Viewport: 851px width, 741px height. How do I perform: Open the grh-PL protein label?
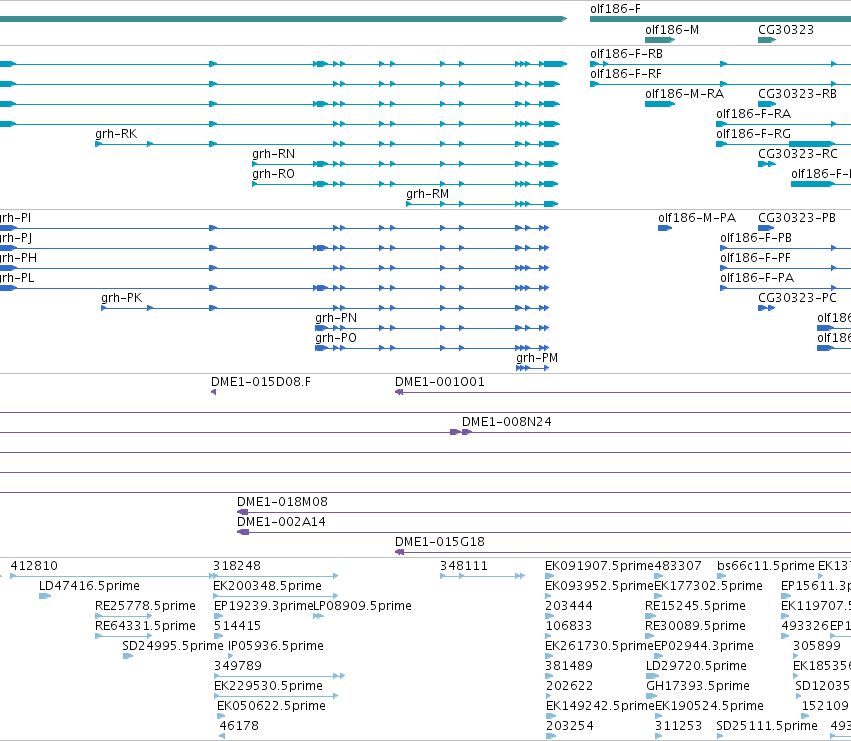point(17,278)
